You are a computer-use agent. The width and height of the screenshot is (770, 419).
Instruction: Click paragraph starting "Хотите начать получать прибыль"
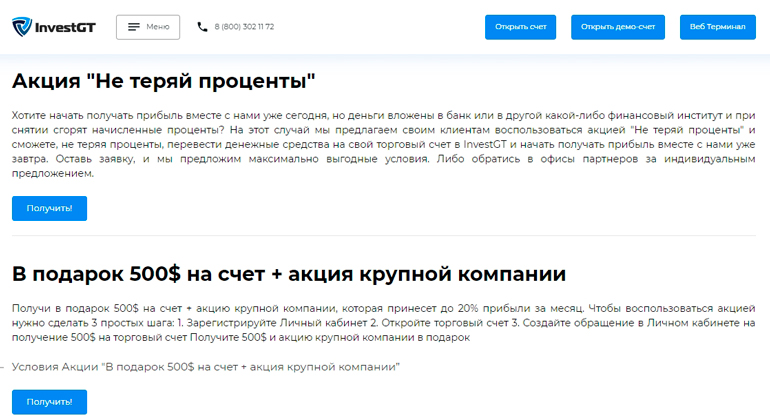point(384,144)
